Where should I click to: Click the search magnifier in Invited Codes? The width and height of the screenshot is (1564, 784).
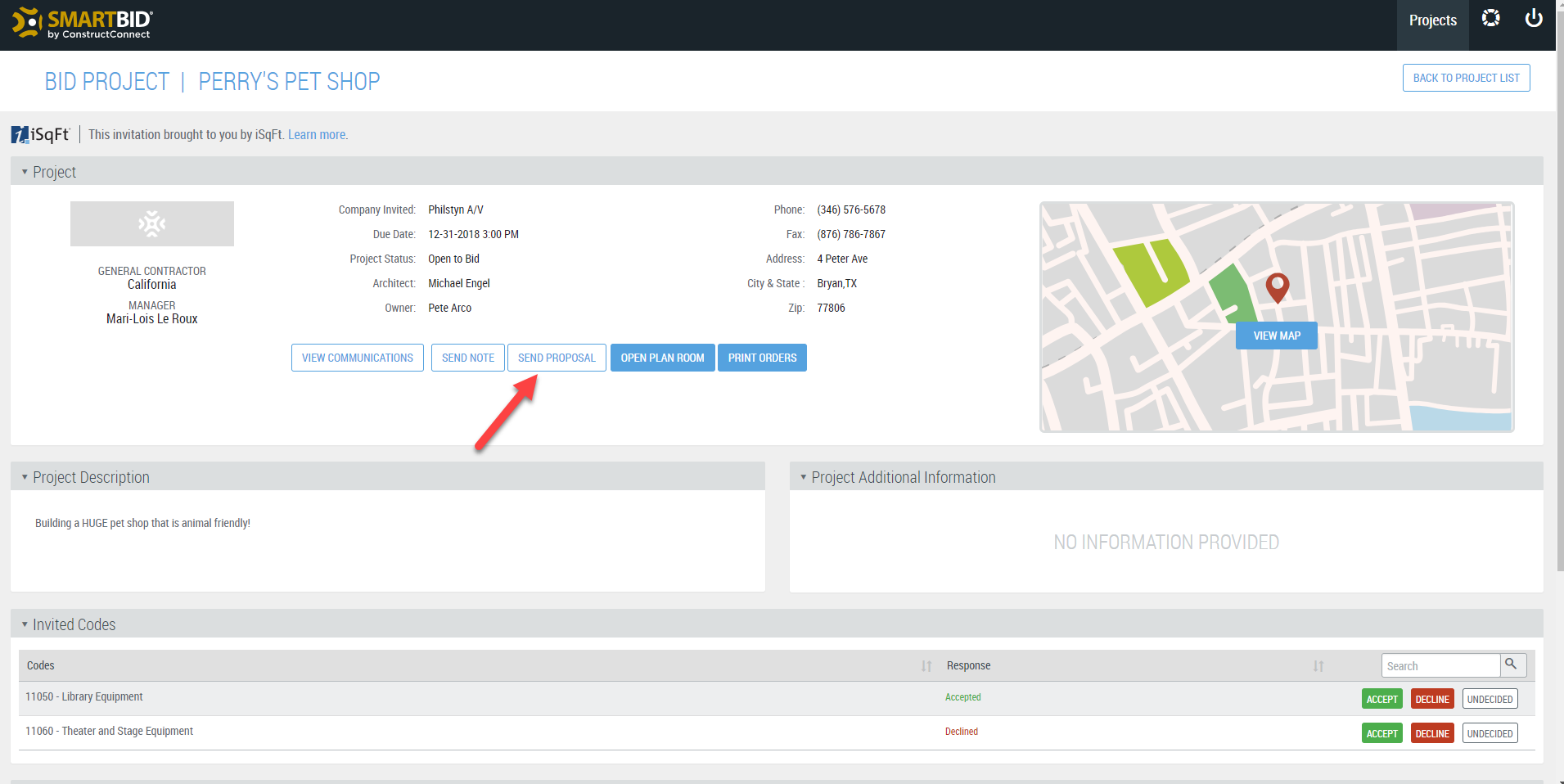point(1512,665)
